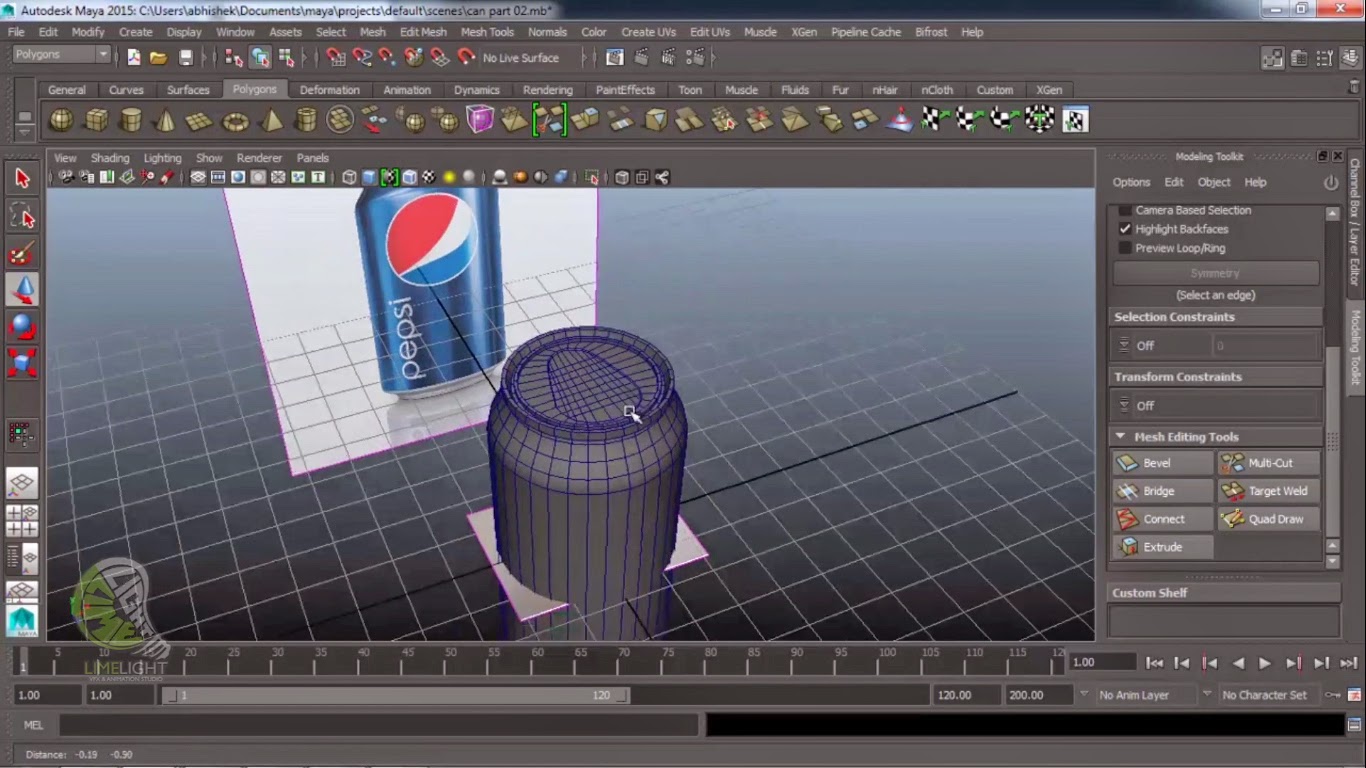This screenshot has height=768, width=1366.
Task: Click the MEL command line input
Action: point(381,724)
